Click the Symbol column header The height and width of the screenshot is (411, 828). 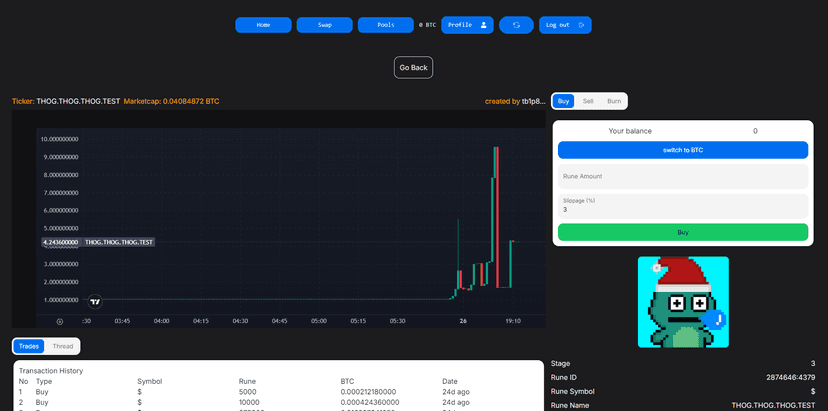(x=149, y=381)
